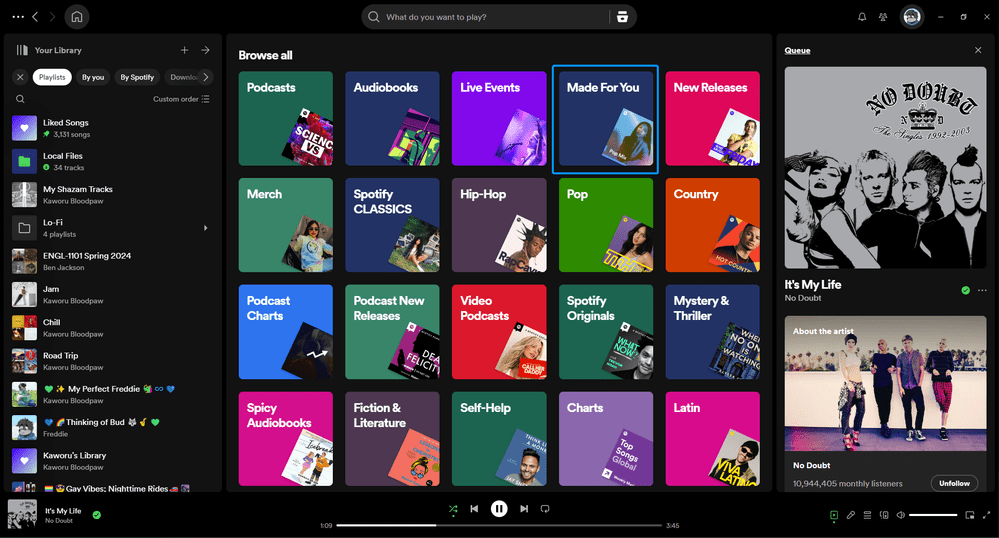The width and height of the screenshot is (999, 538).
Task: Search within Your Library
Action: [x=20, y=99]
